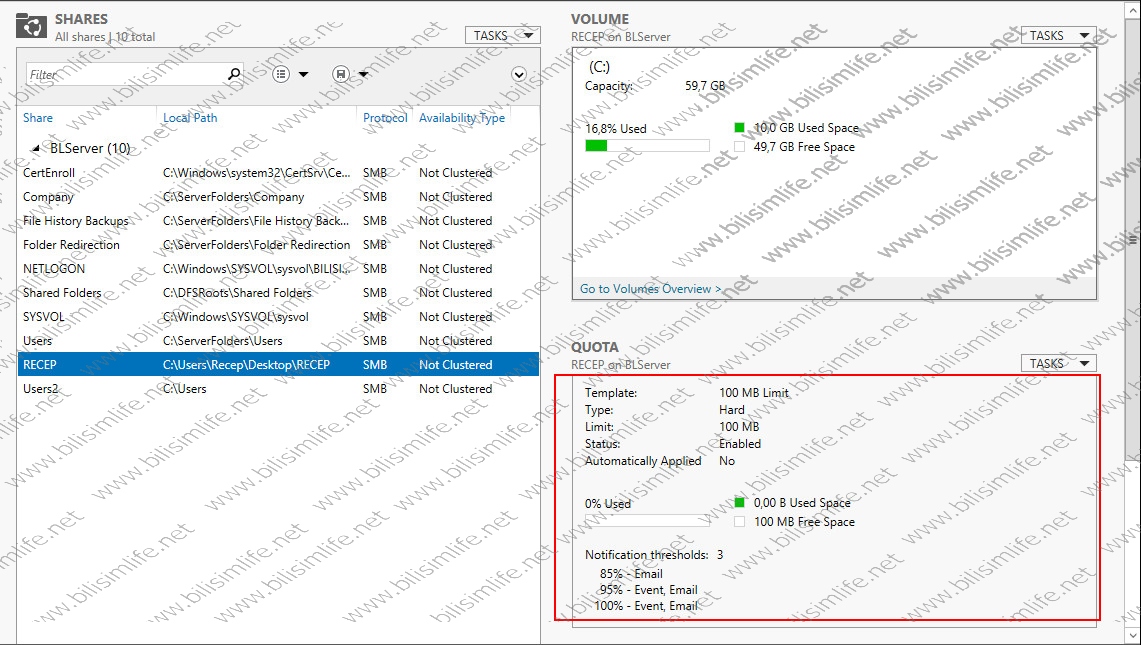The width and height of the screenshot is (1141, 645).
Task: Click the 85% - Email threshold
Action: point(631,574)
